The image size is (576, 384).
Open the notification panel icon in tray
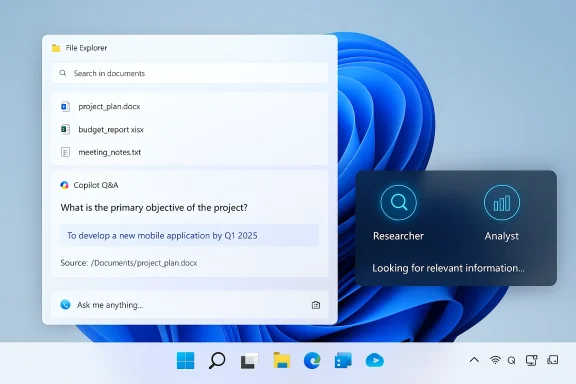[553, 360]
